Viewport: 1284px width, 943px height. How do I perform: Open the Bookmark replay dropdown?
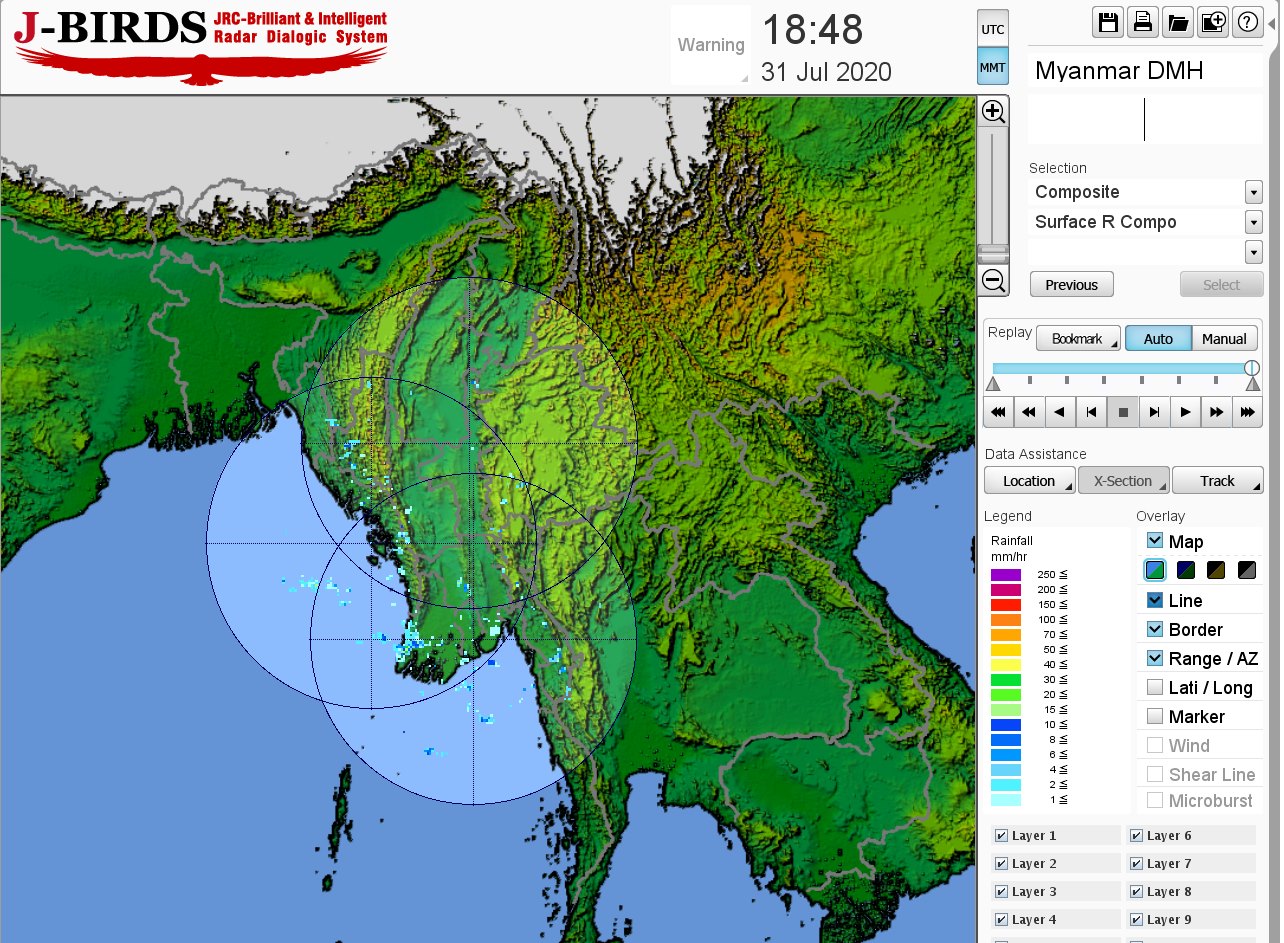point(1077,339)
